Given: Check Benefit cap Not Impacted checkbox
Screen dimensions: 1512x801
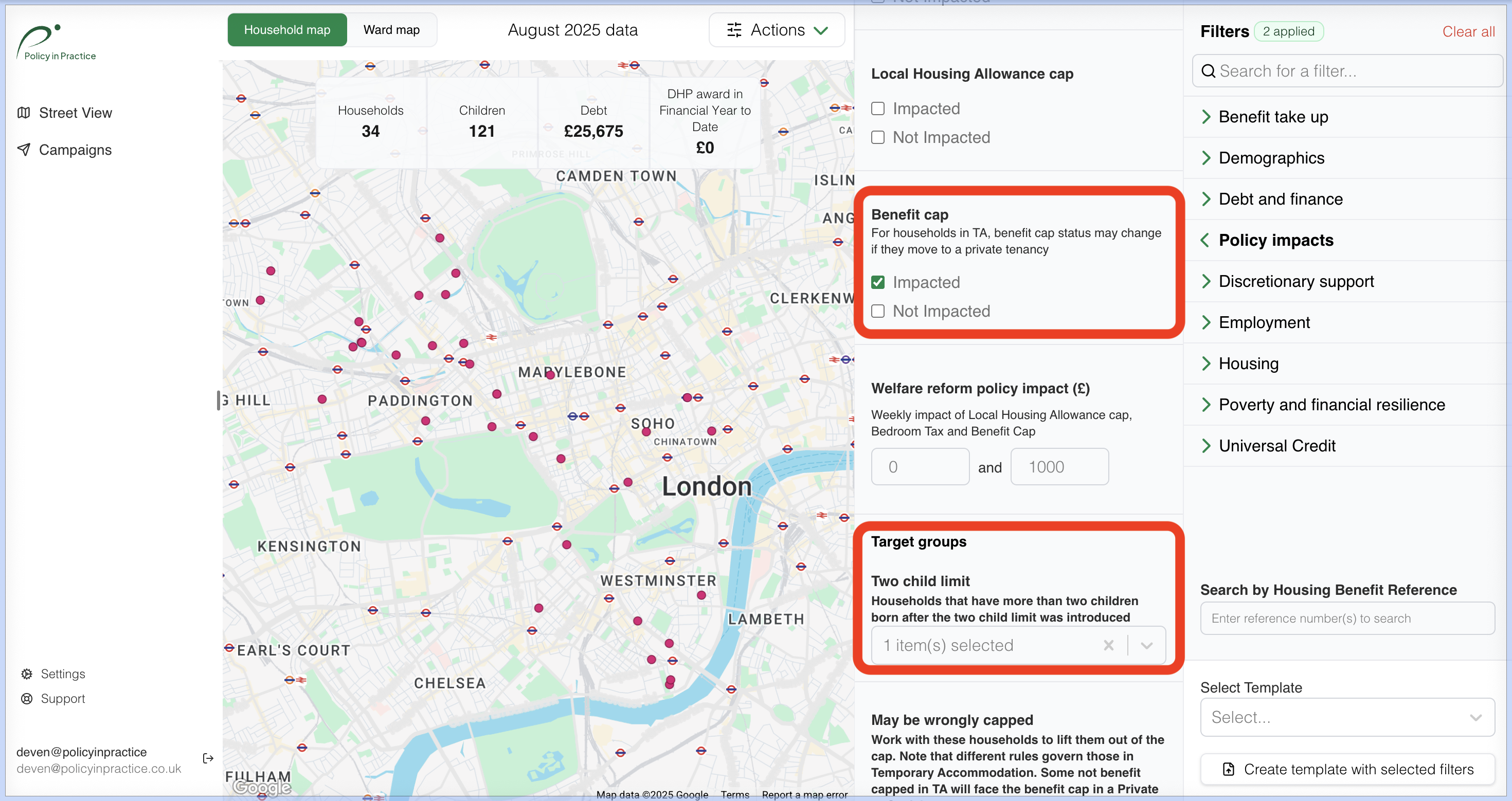Looking at the screenshot, I should pyautogui.click(x=877, y=311).
